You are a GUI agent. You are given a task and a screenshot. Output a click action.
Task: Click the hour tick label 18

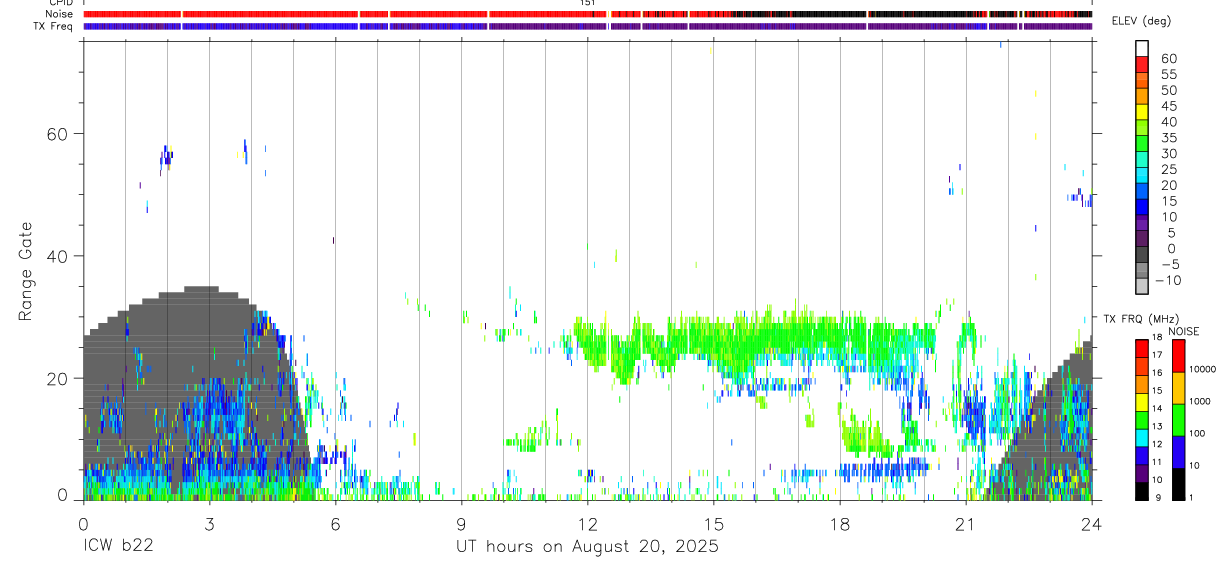(839, 524)
